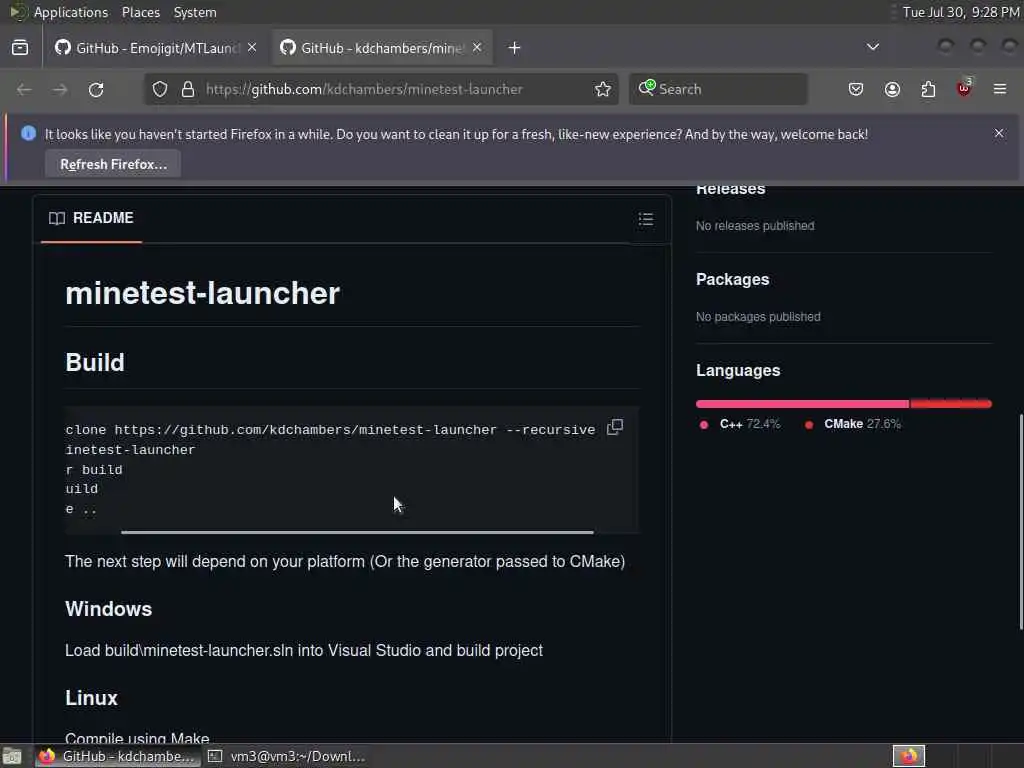
Task: Click the uBlock Origin extension icon
Action: (x=964, y=88)
